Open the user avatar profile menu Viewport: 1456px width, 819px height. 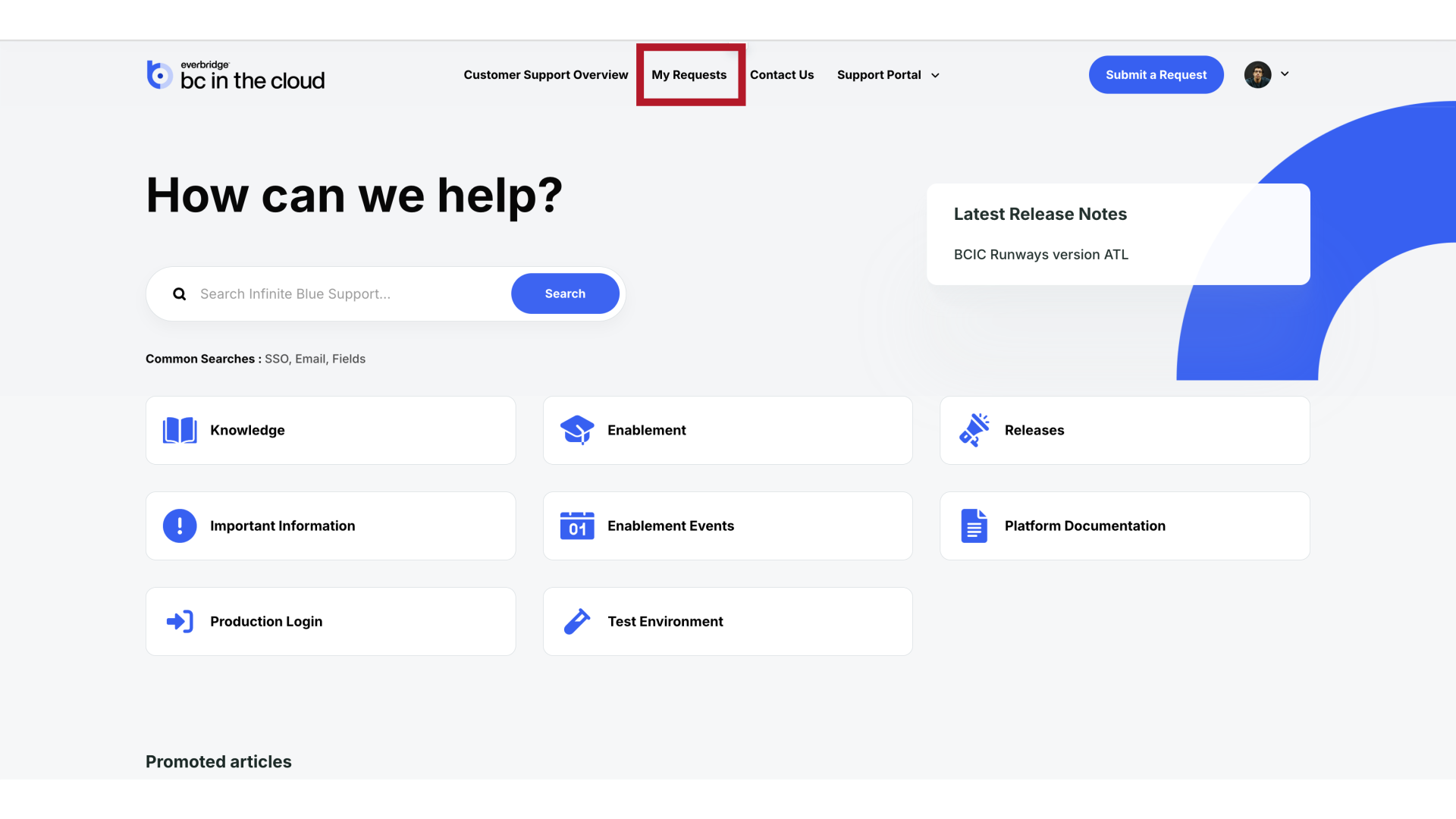click(1257, 74)
